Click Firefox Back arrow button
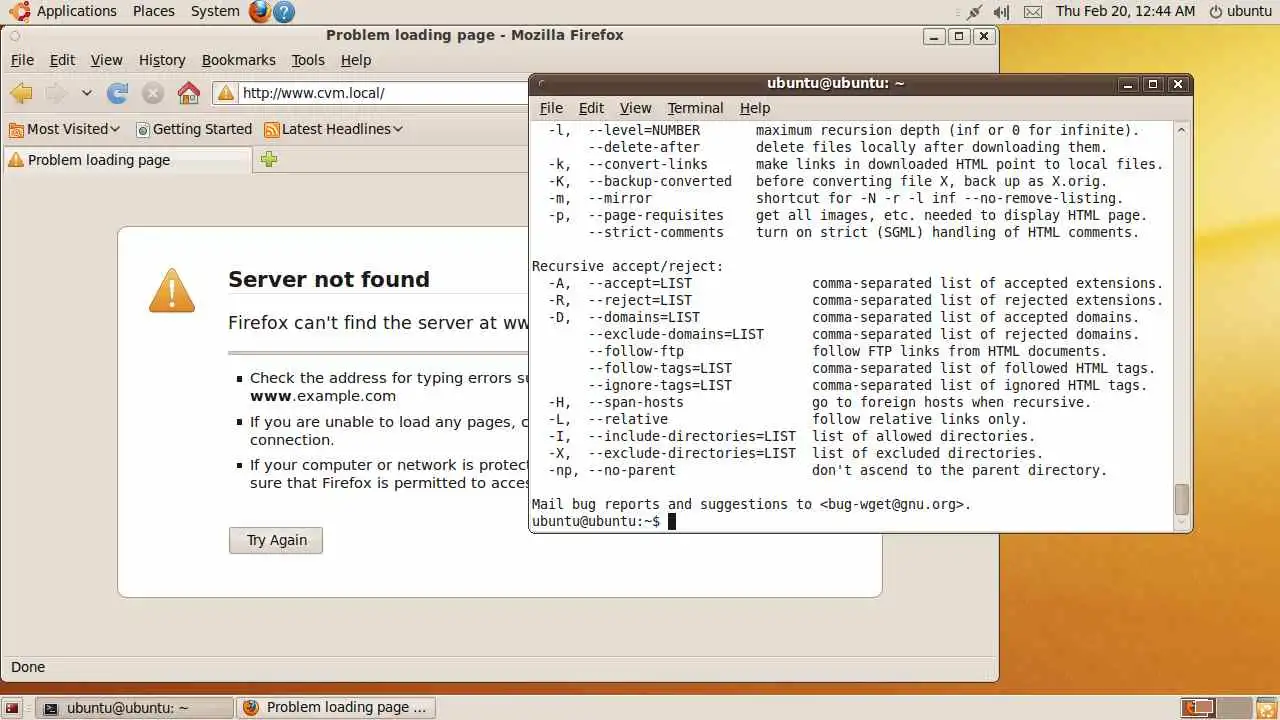This screenshot has width=1280, height=720. 21,93
